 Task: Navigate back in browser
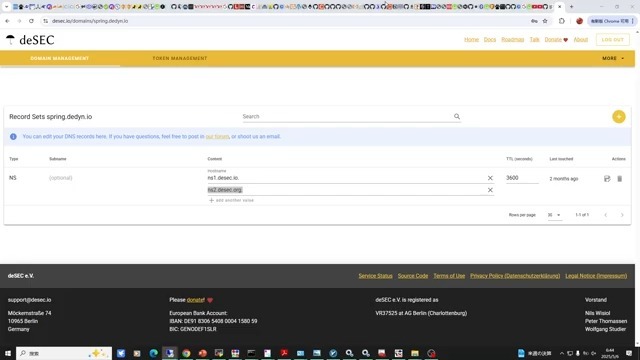coord(7,21)
